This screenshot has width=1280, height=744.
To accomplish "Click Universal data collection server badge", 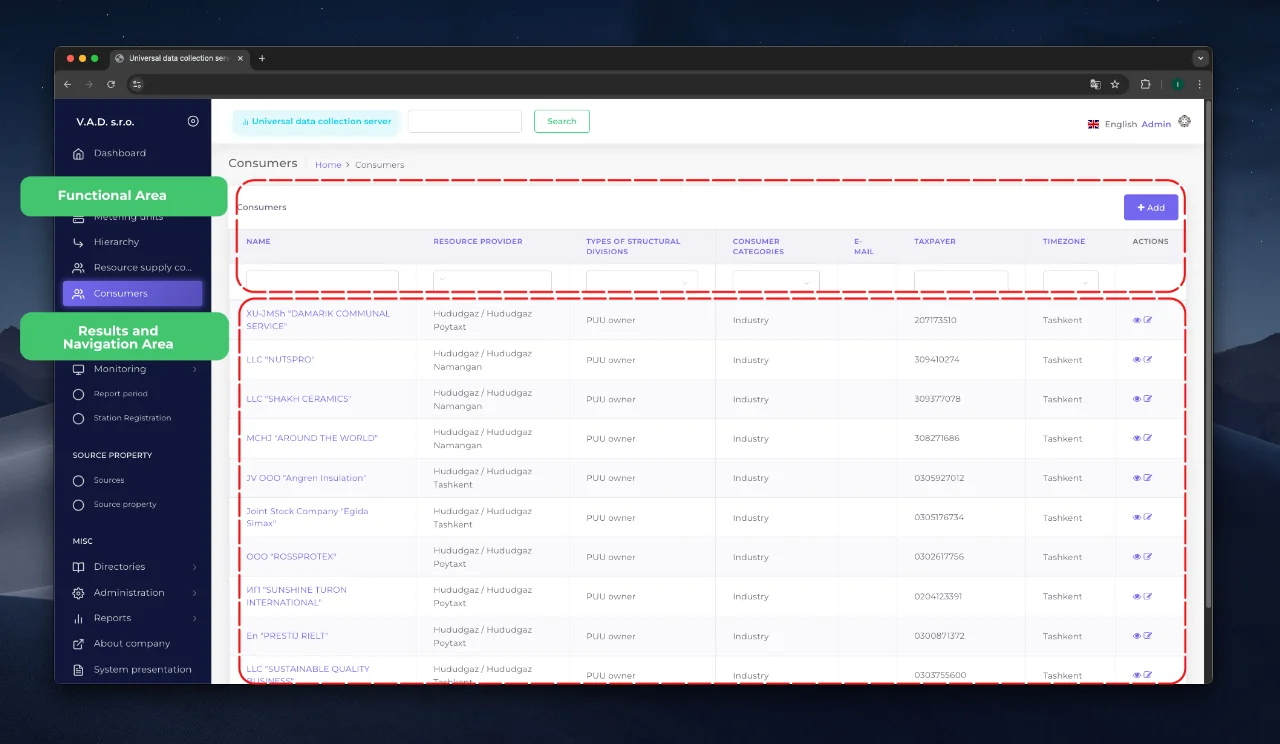I will tap(316, 121).
